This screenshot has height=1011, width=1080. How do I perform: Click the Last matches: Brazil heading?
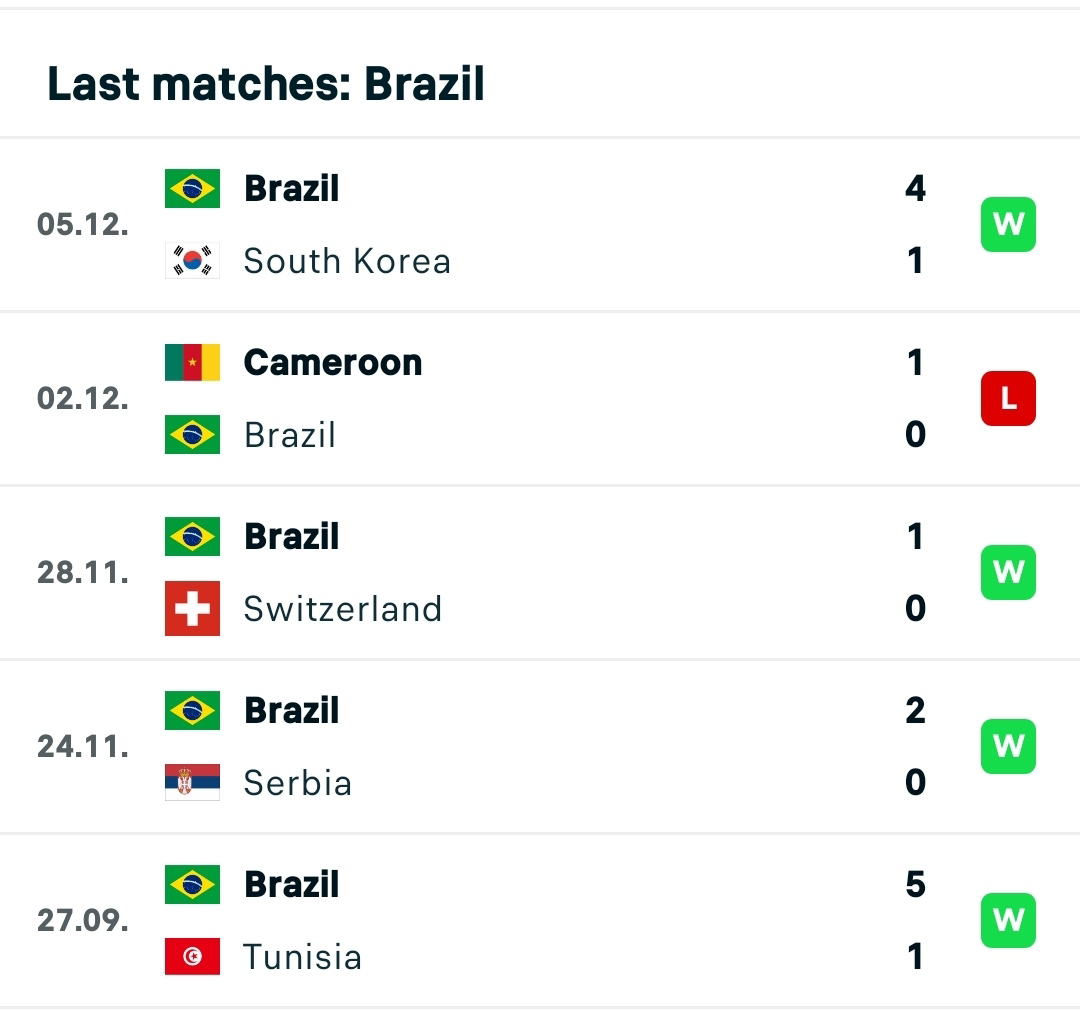[266, 84]
